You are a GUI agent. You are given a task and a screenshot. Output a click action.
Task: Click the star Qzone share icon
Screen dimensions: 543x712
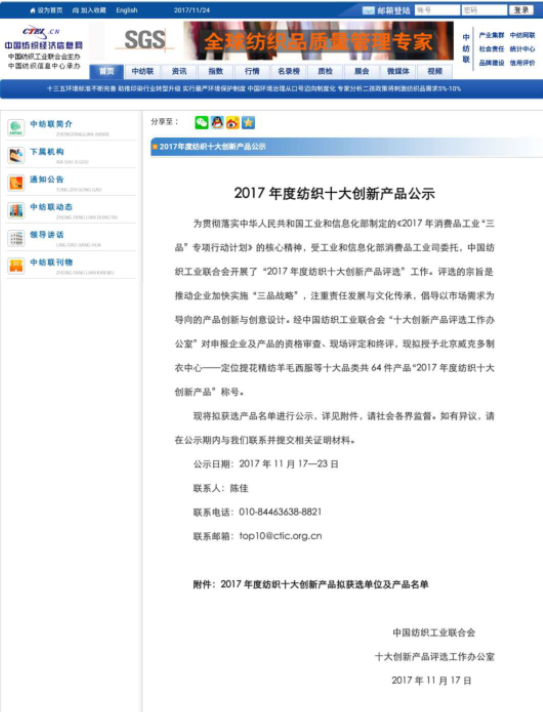pos(248,123)
